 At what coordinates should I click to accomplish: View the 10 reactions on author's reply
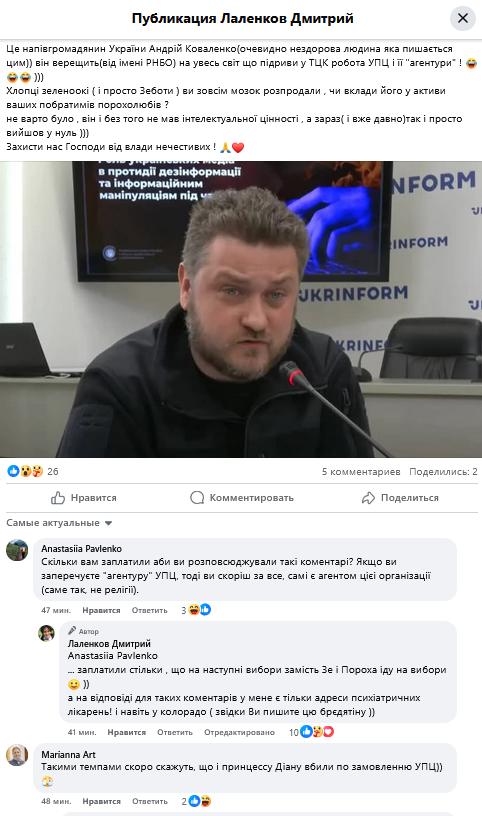[x=311, y=732]
